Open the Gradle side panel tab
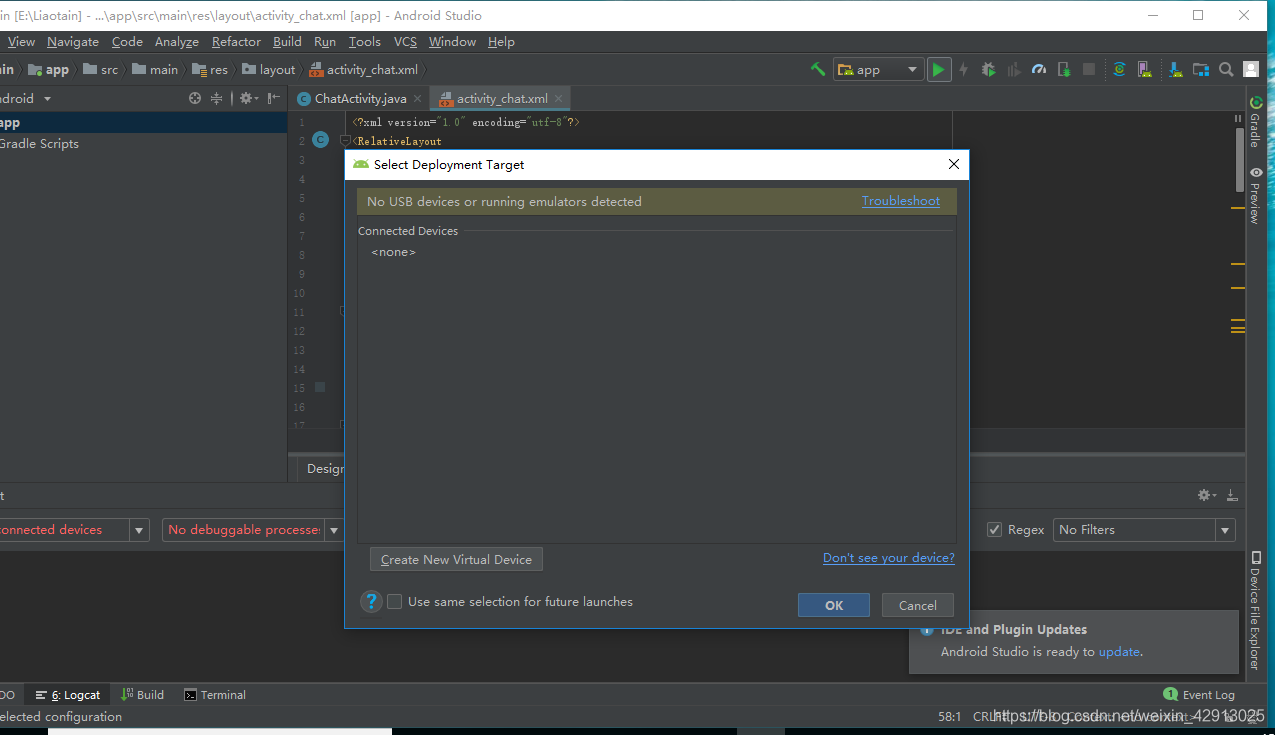This screenshot has height=735, width=1275. click(x=1256, y=123)
